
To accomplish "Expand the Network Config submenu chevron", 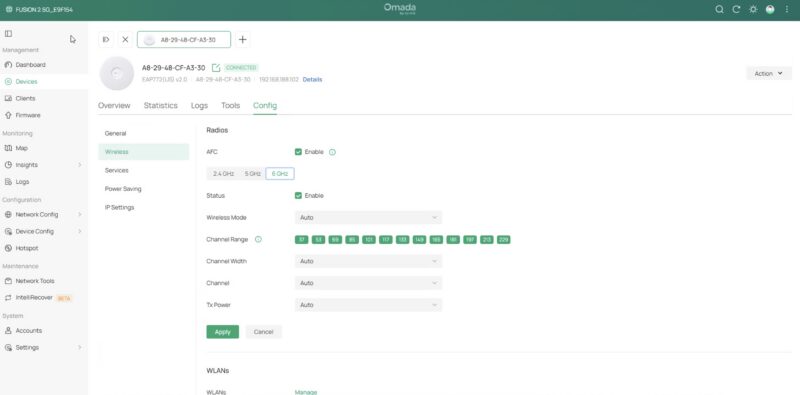I will [80, 214].
